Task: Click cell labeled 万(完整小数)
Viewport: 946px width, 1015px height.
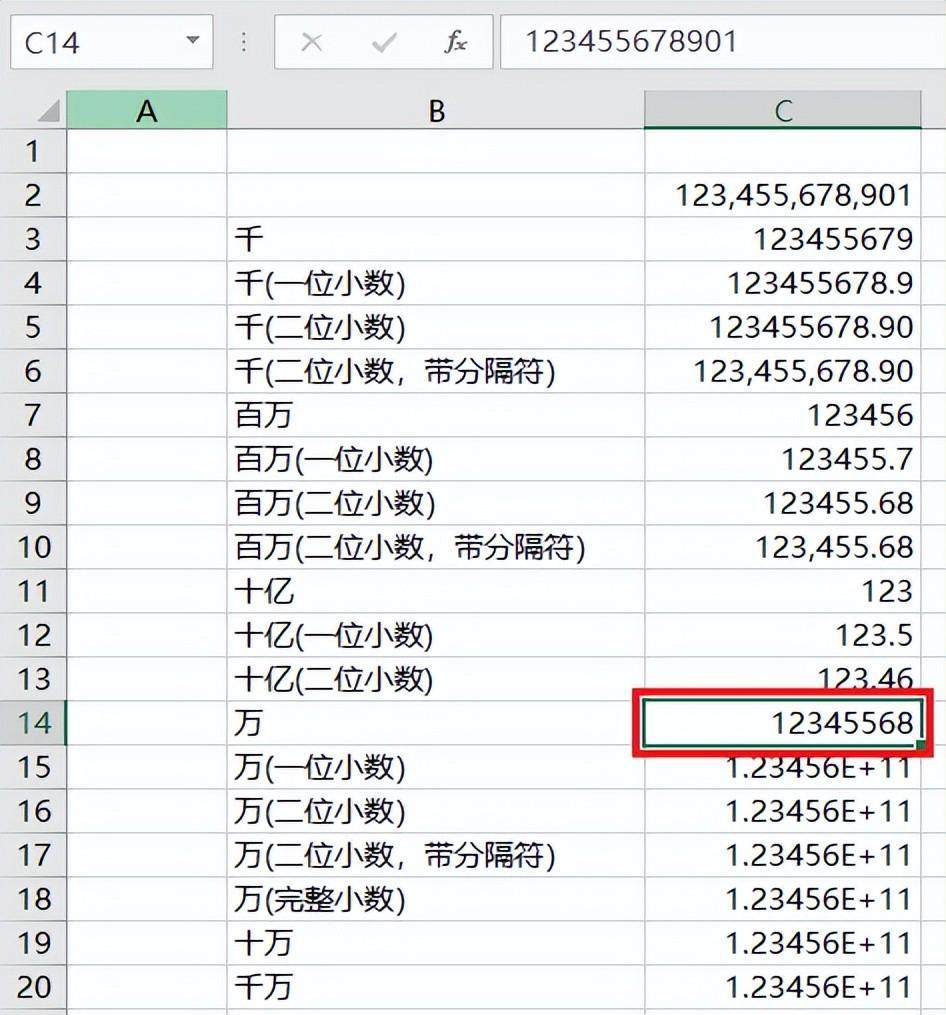Action: pos(436,899)
